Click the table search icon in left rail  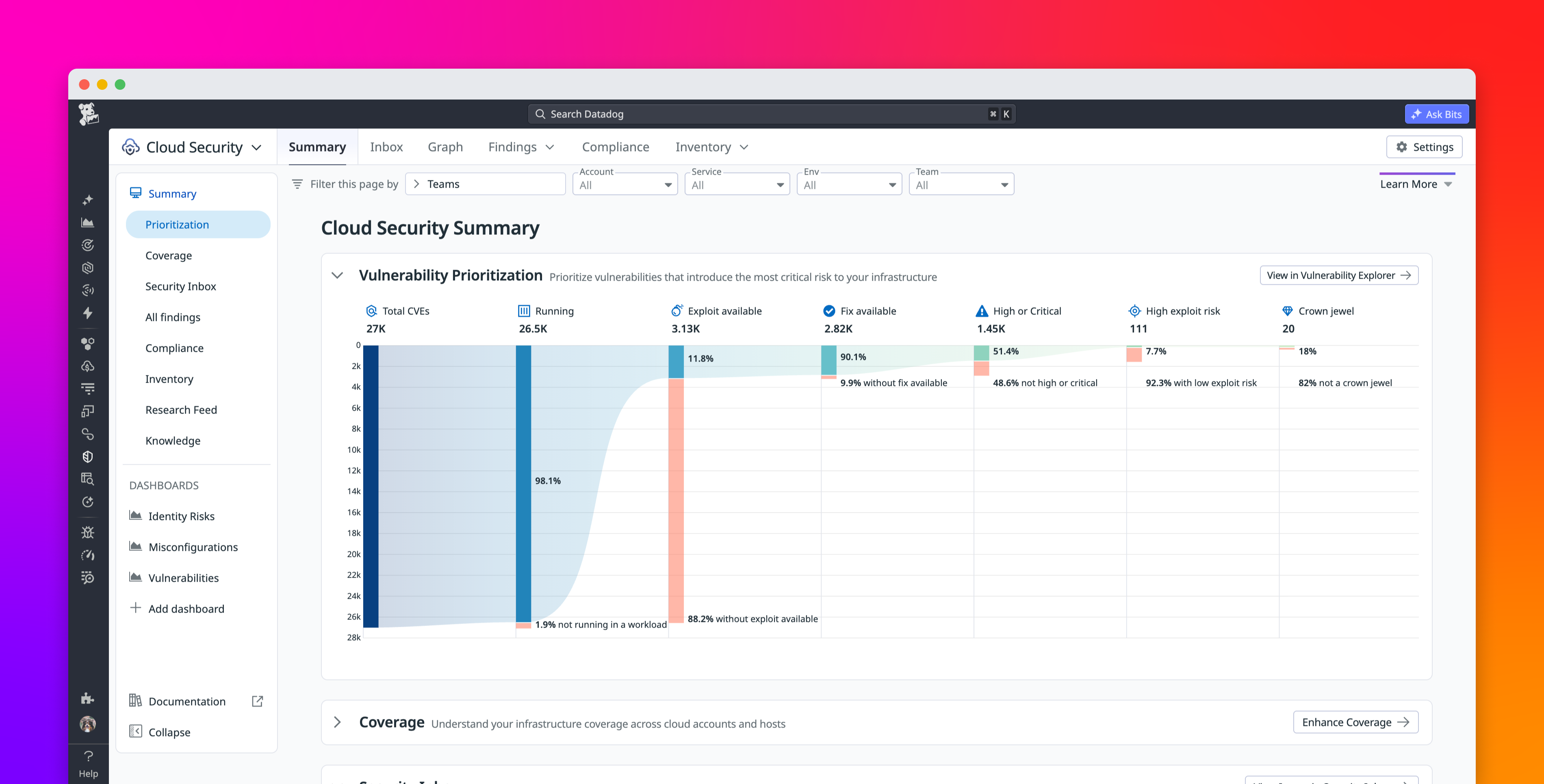tap(87, 479)
